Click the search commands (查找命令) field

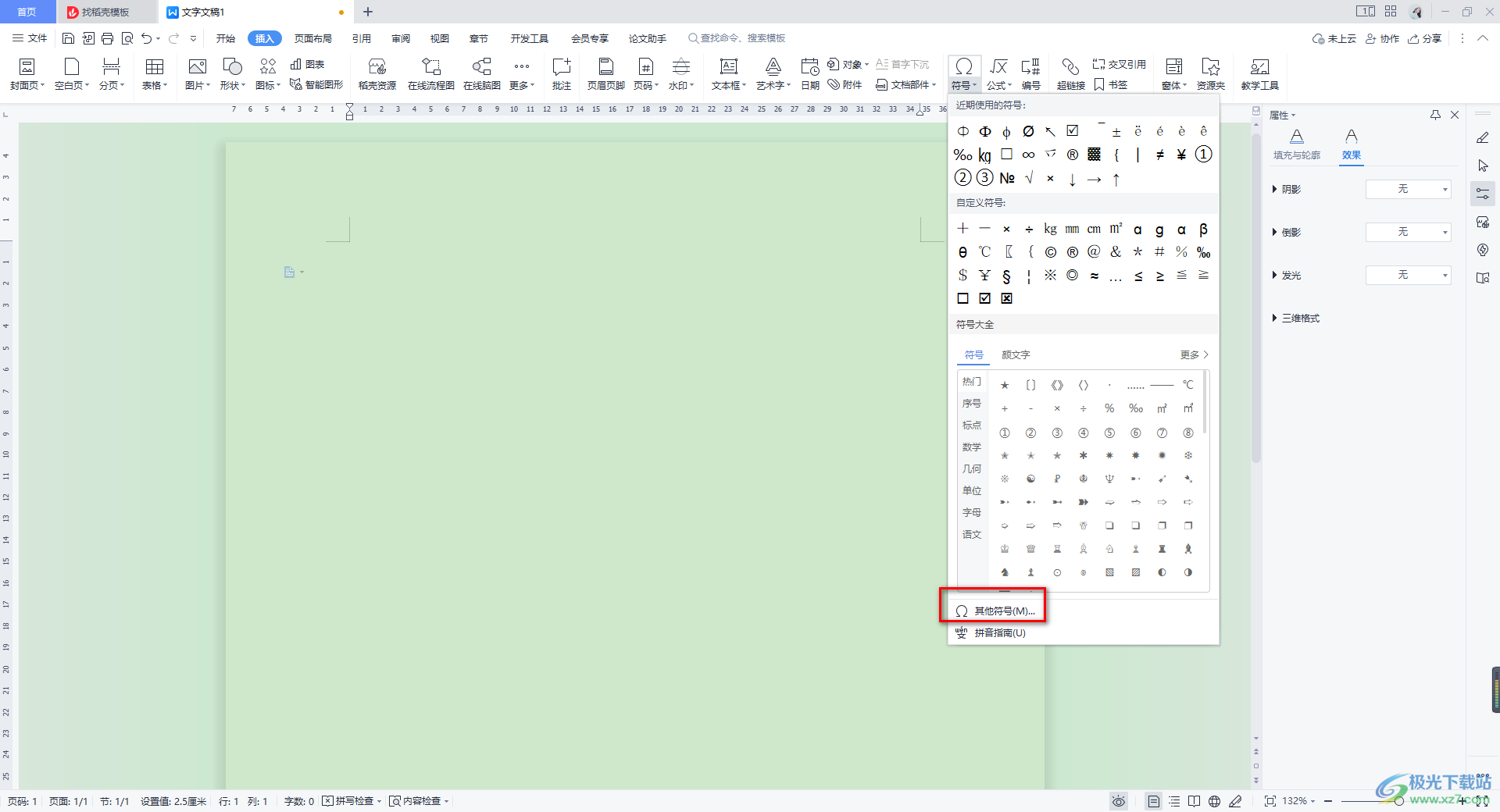coord(737,38)
